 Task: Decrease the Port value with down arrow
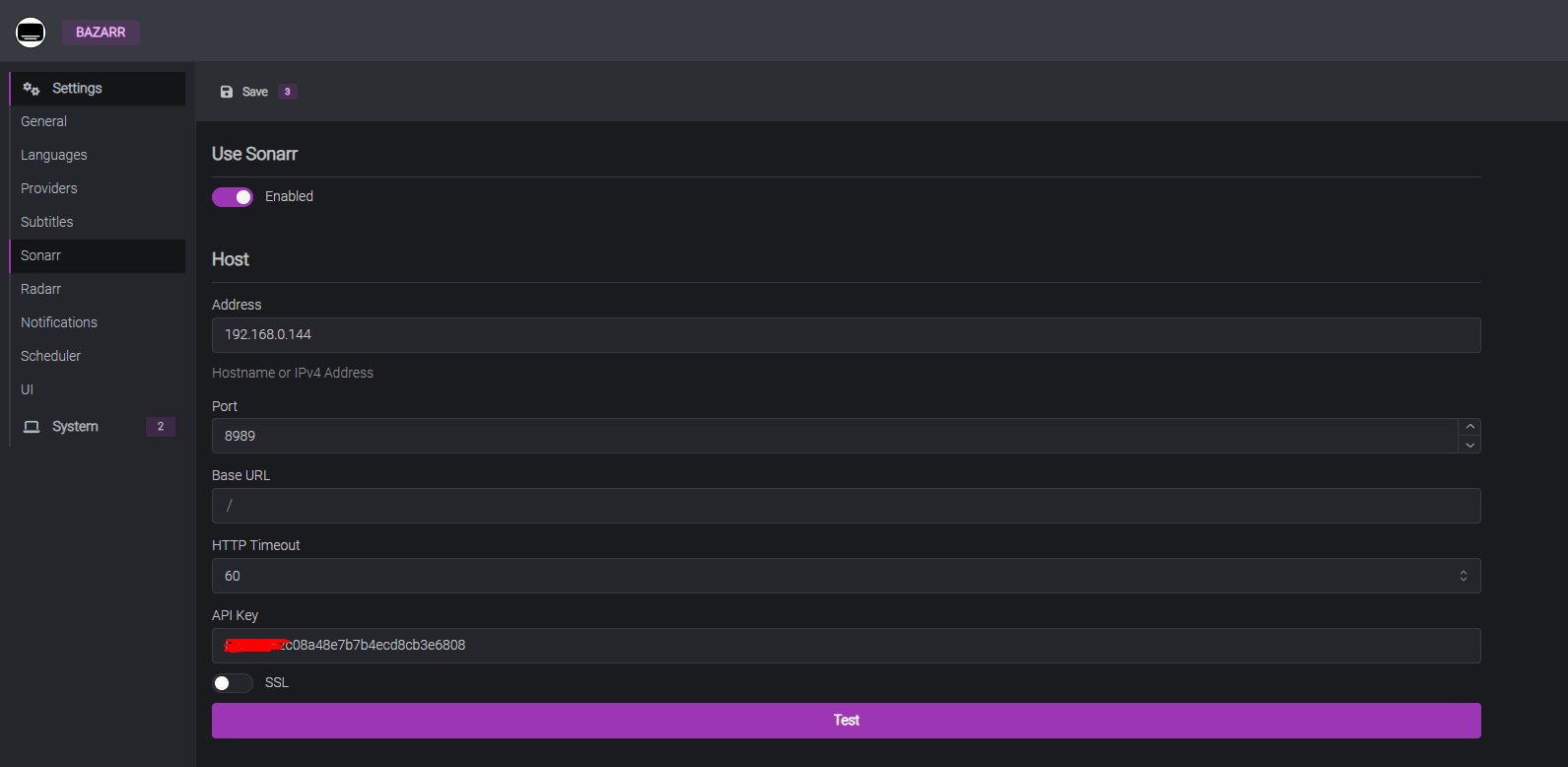(x=1469, y=446)
